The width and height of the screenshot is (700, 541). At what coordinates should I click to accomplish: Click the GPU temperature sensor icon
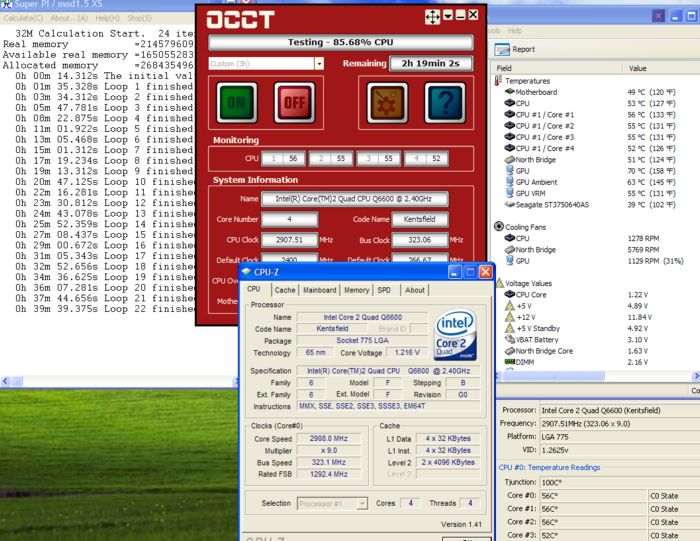[510, 171]
